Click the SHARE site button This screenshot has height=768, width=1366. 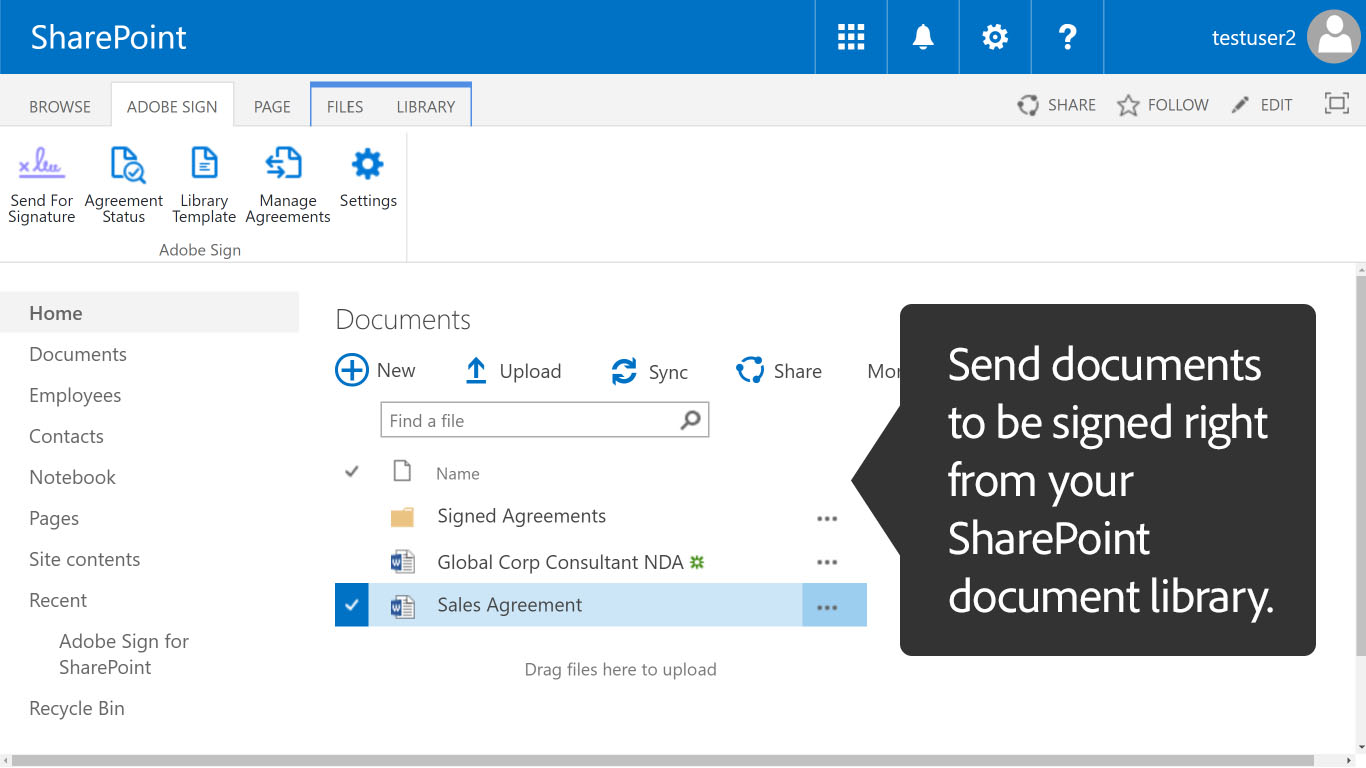click(x=1057, y=105)
